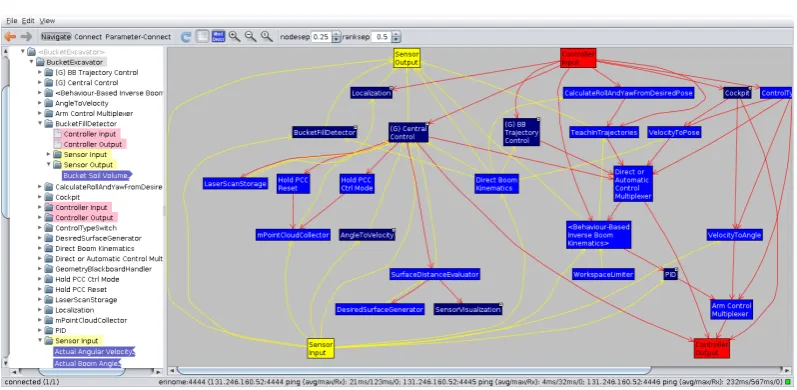Decrease the ranksep spinner value
The height and width of the screenshot is (390, 797).
pos(396,40)
